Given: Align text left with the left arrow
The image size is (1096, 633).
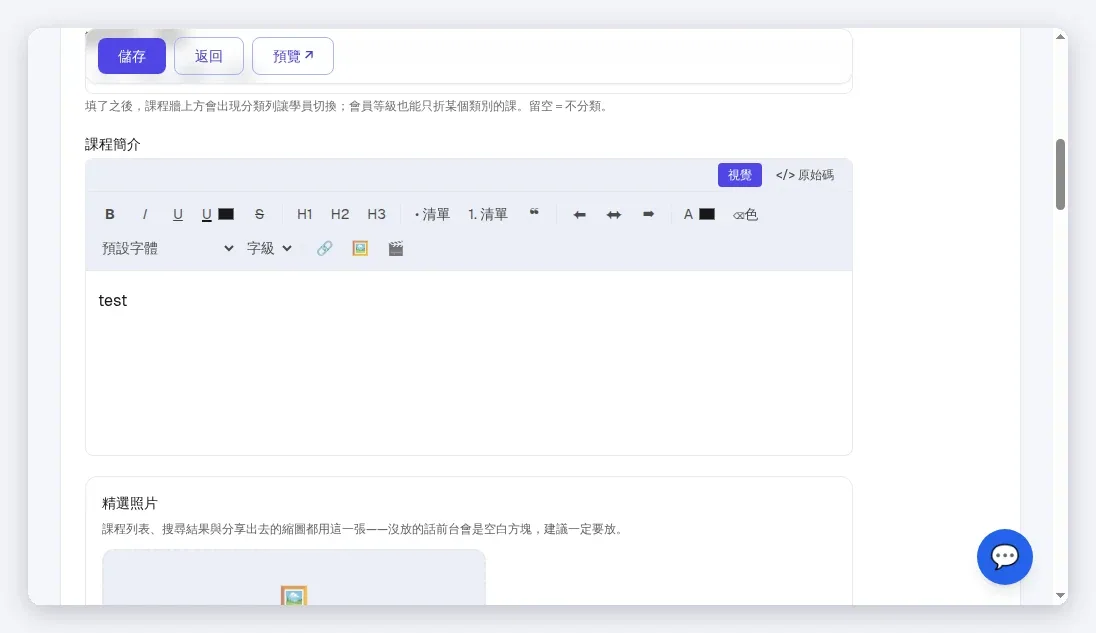Looking at the screenshot, I should click(x=579, y=214).
